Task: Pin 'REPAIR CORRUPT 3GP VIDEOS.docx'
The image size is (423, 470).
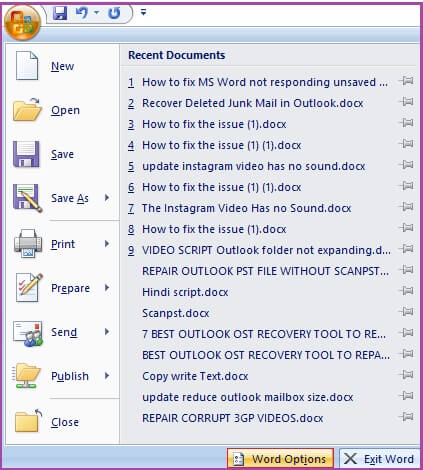Action: pos(406,417)
